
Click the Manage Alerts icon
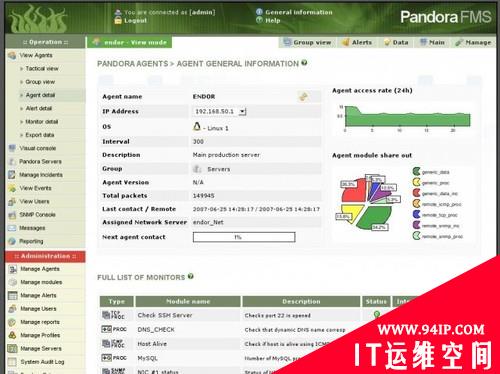(13, 296)
